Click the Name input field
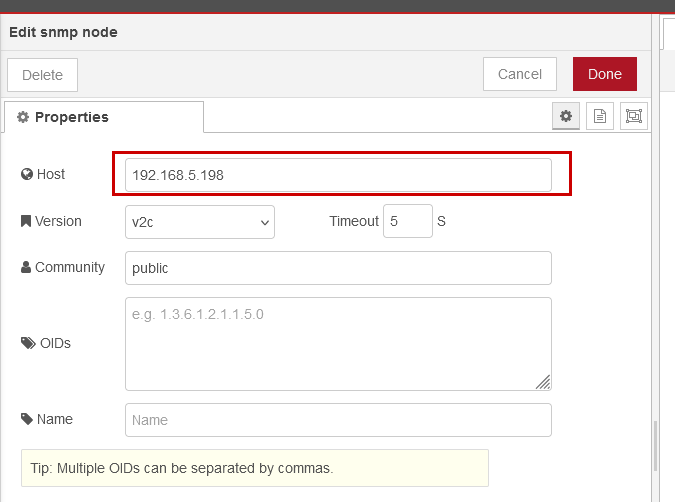The width and height of the screenshot is (675, 502). (x=338, y=420)
